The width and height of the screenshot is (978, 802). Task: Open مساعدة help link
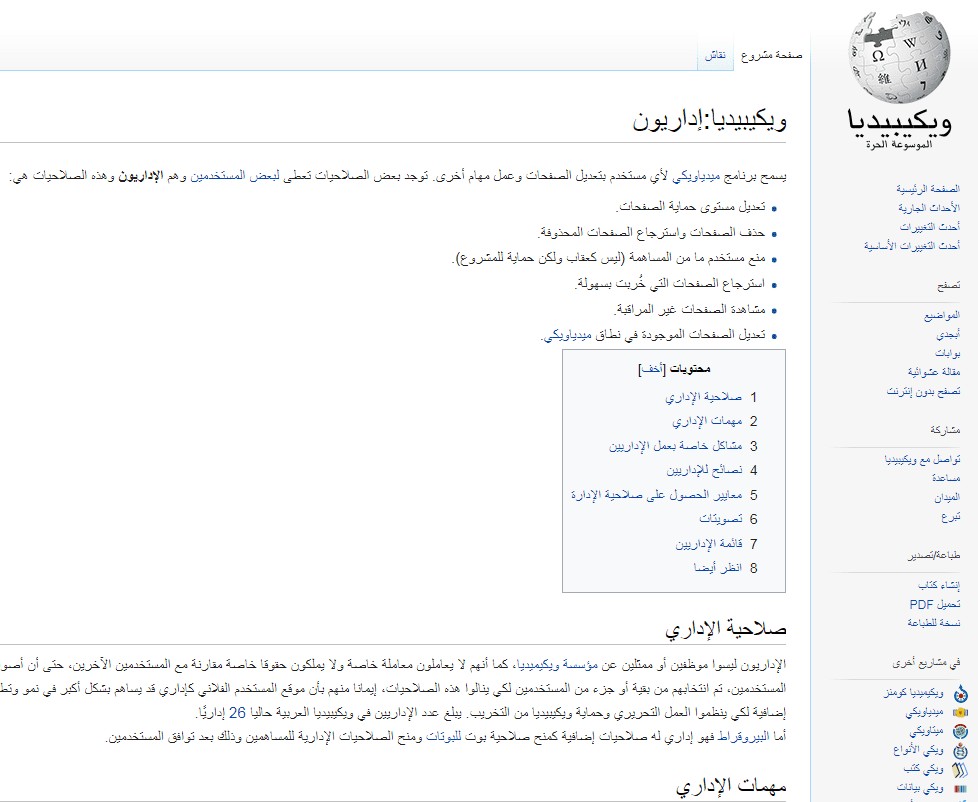pyautogui.click(x=946, y=478)
